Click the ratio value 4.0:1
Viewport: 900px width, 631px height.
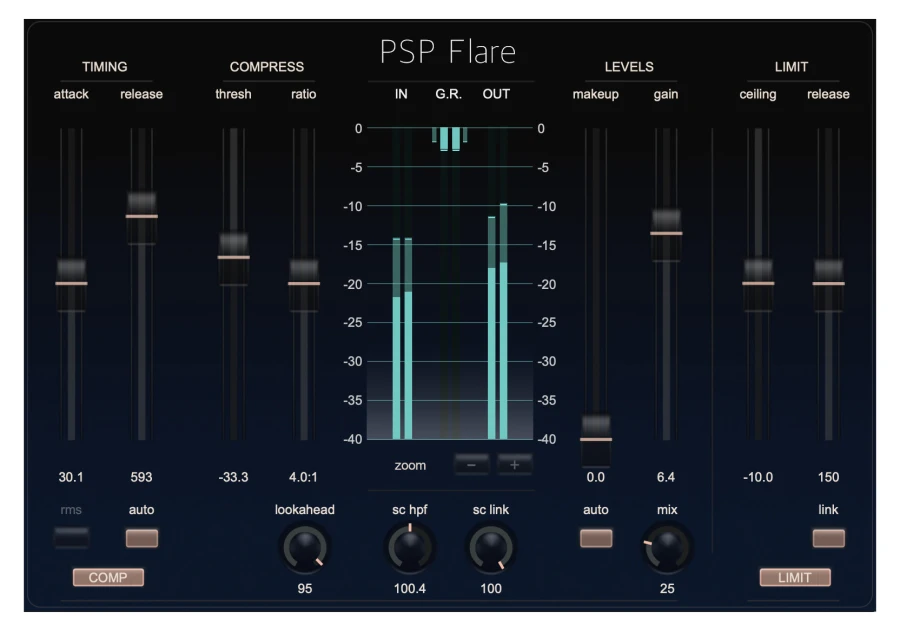pos(303,477)
